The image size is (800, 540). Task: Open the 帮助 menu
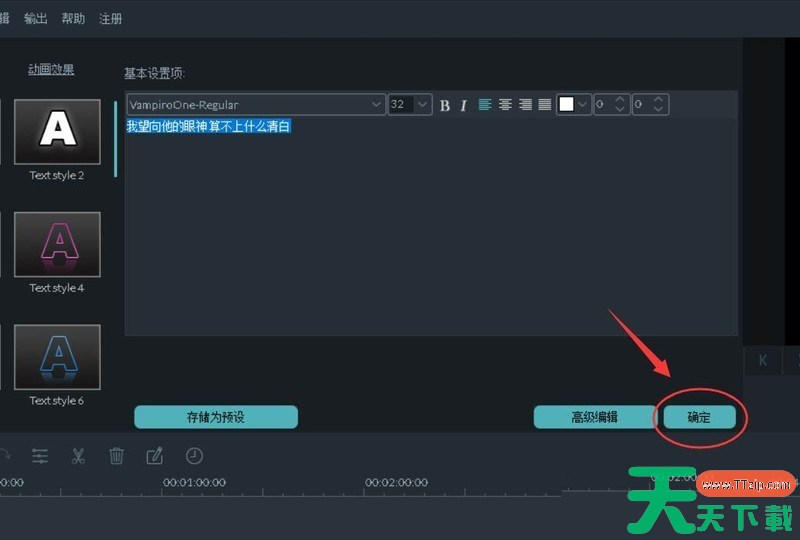click(73, 19)
